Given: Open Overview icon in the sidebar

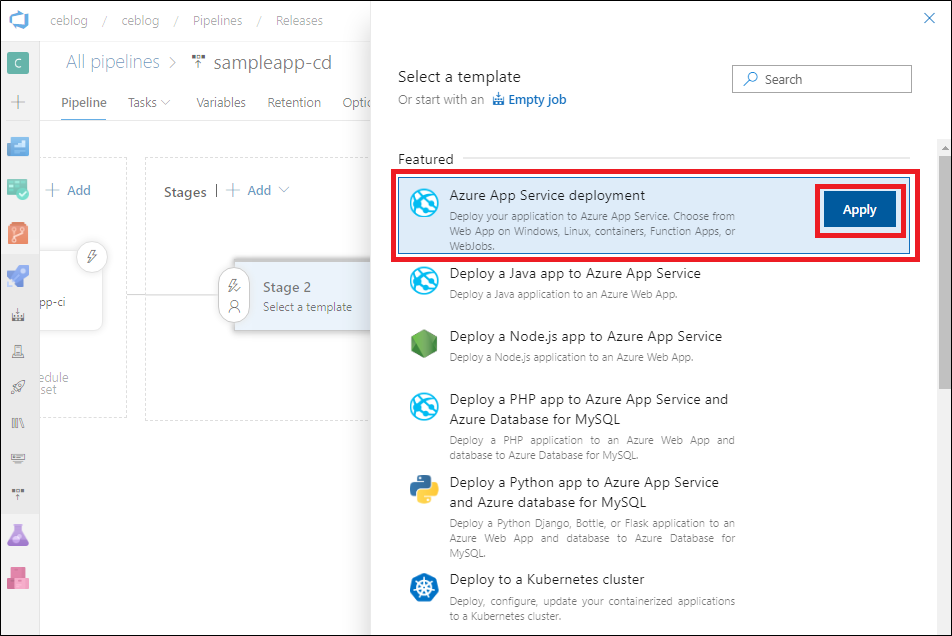Looking at the screenshot, I should (x=18, y=146).
